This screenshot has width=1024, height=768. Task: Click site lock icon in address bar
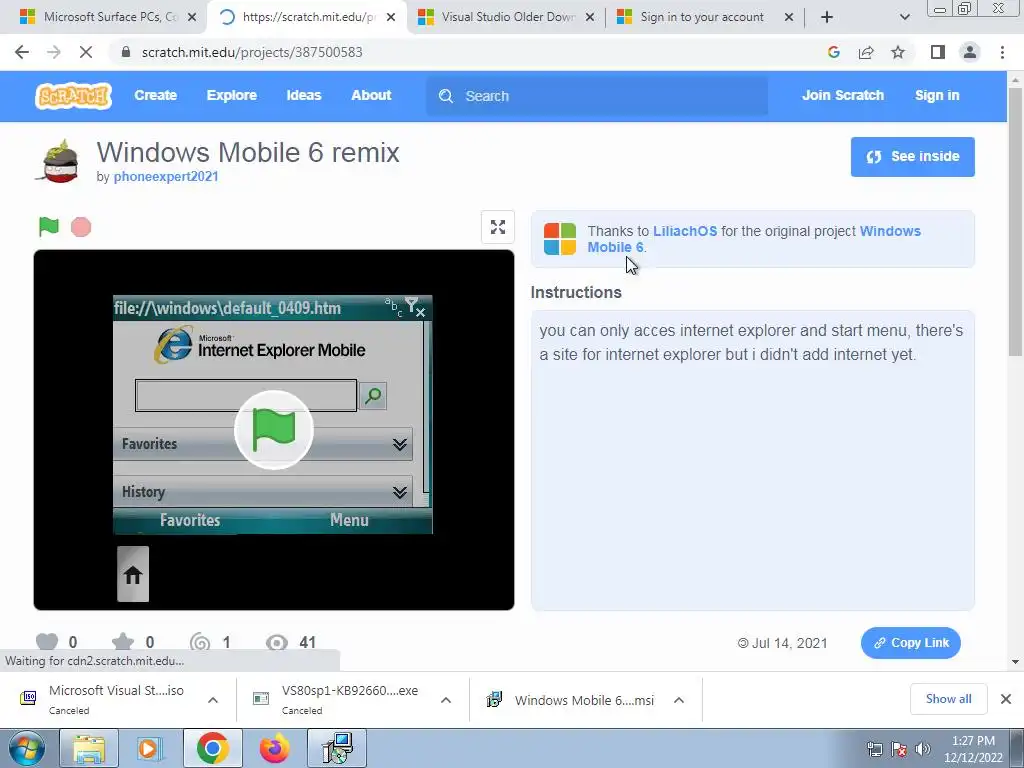coord(126,52)
